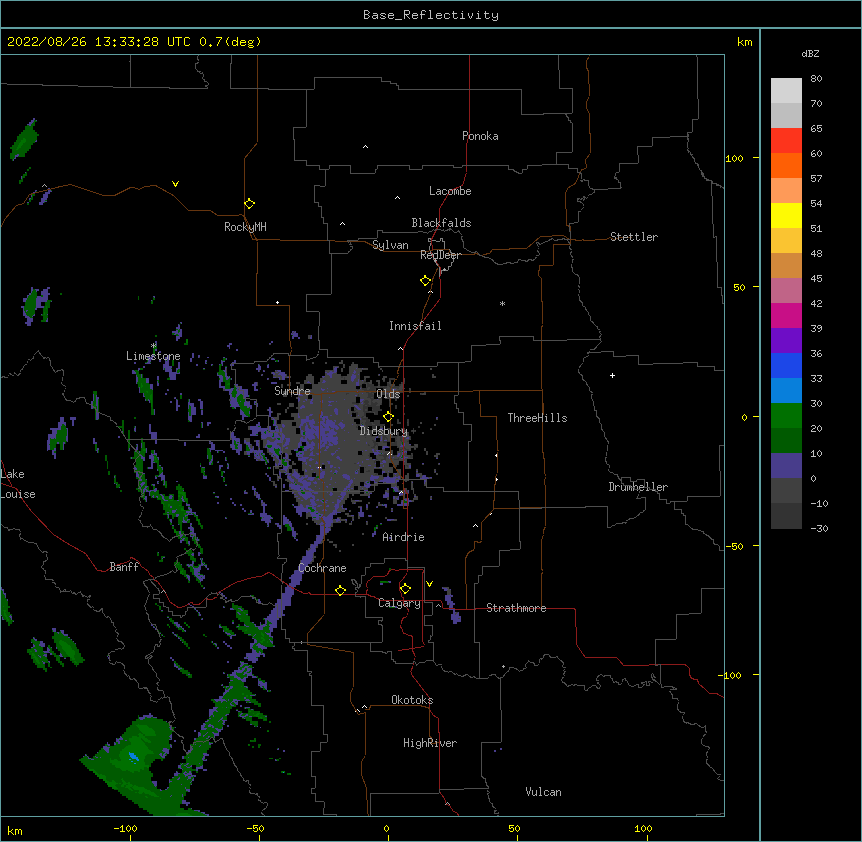Click the RockyMH label
This screenshot has width=862, height=842.
click(245, 227)
